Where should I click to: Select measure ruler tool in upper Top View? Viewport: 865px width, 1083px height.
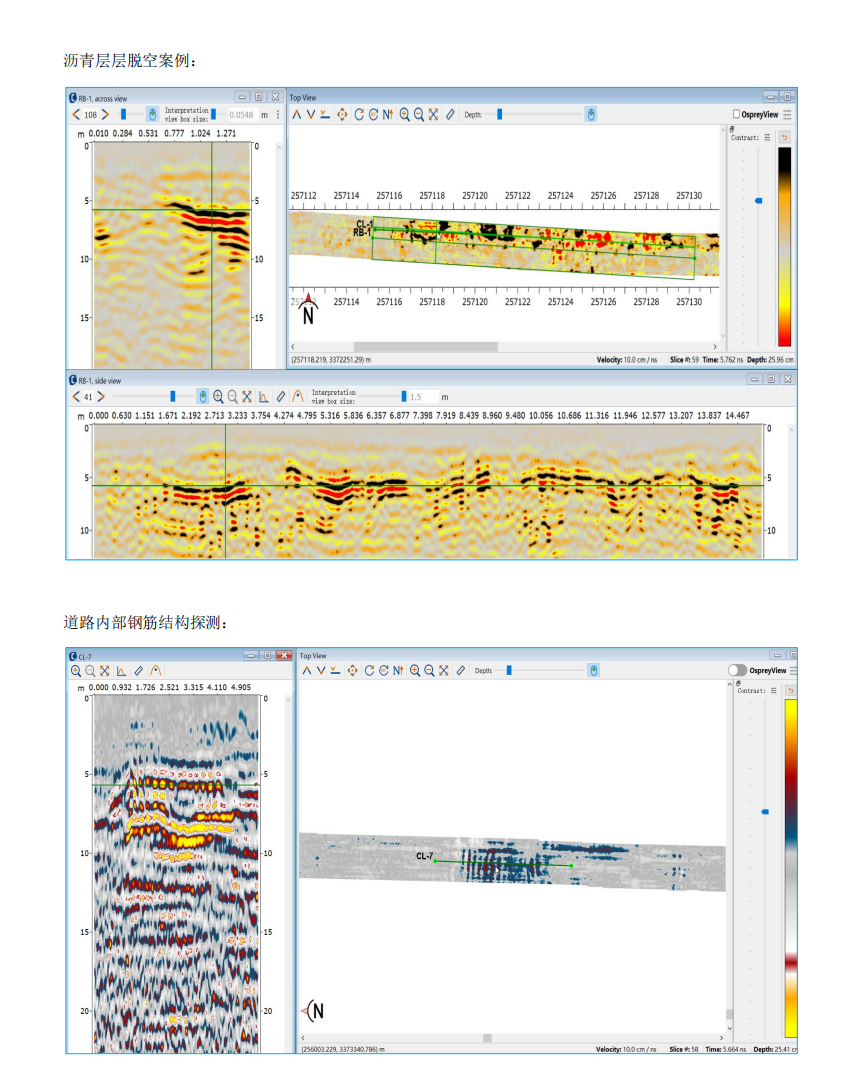(x=450, y=115)
